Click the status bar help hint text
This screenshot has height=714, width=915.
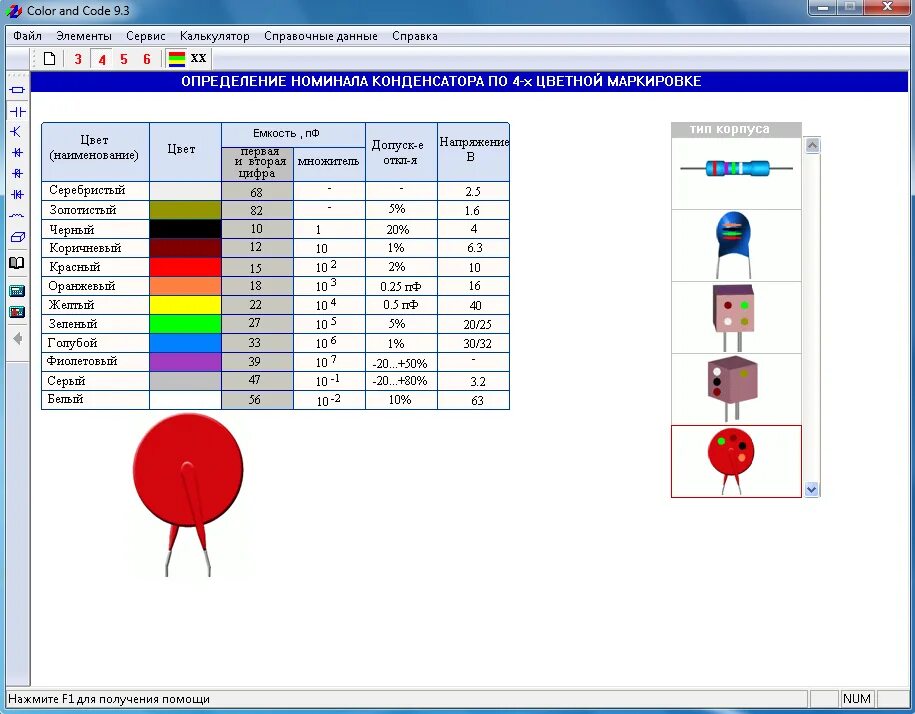coord(109,699)
